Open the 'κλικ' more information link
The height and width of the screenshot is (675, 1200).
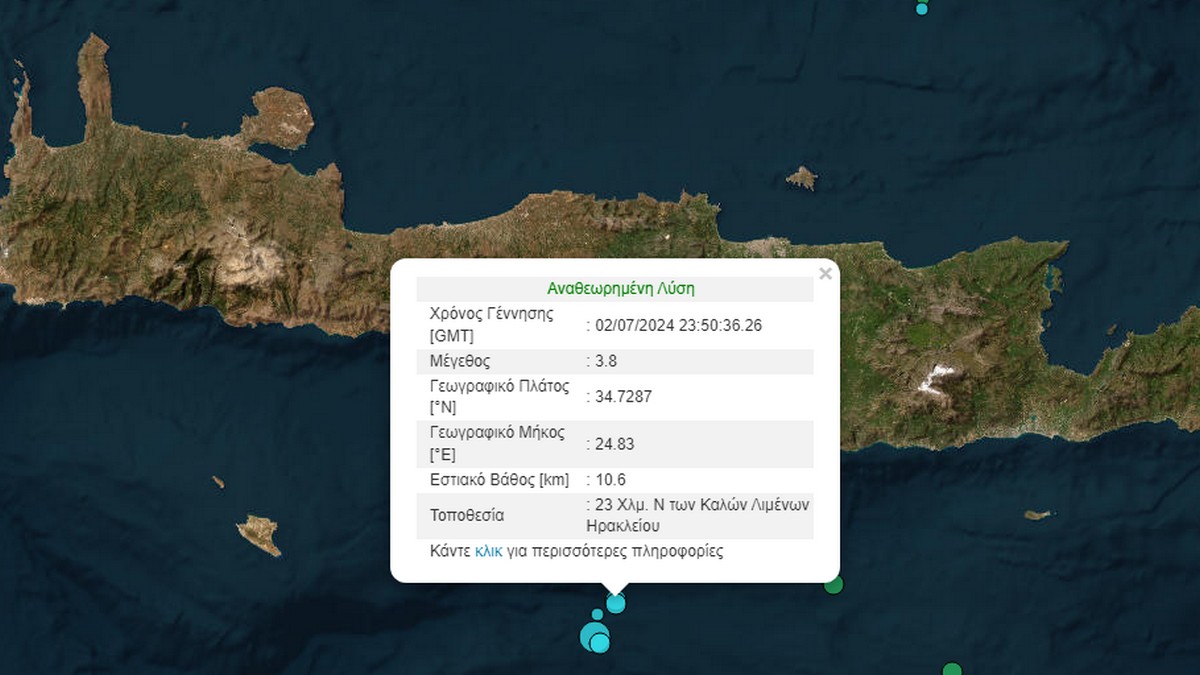(488, 551)
